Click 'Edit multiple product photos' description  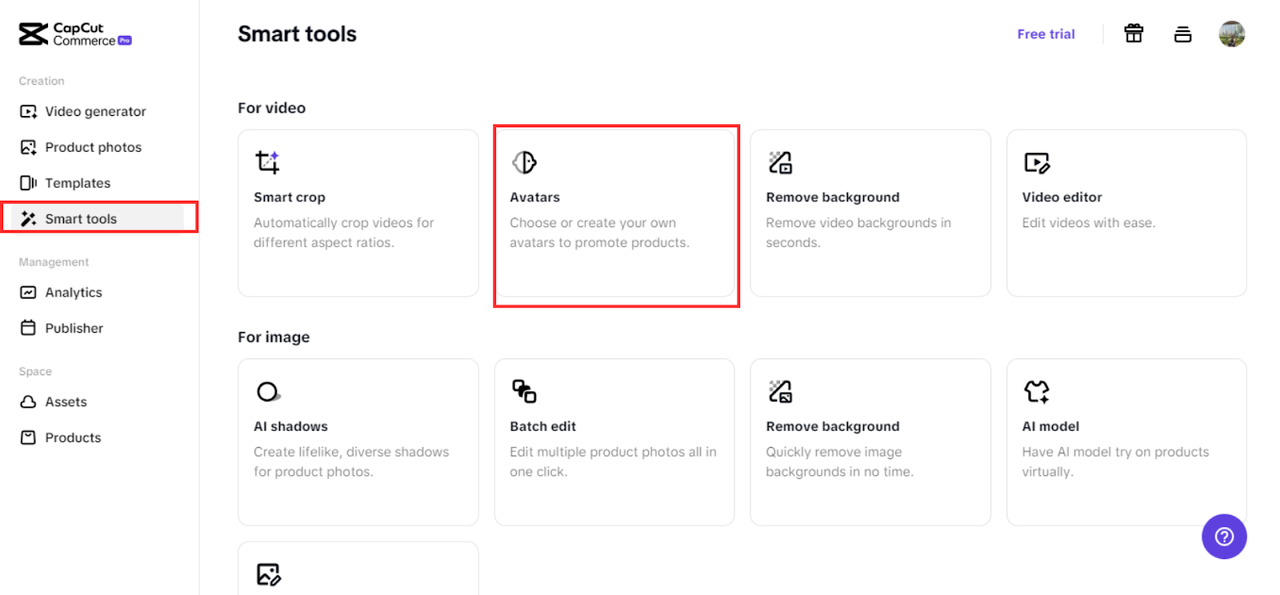(x=613, y=461)
